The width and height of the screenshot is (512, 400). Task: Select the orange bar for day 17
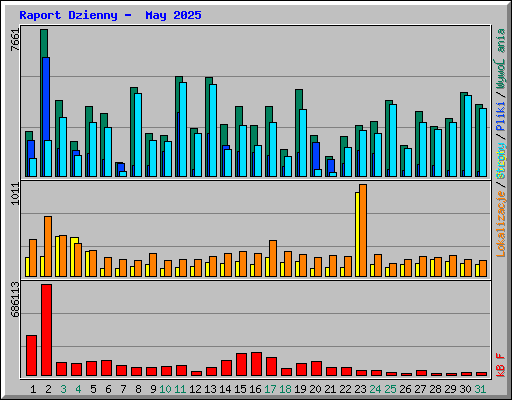[x=273, y=258]
